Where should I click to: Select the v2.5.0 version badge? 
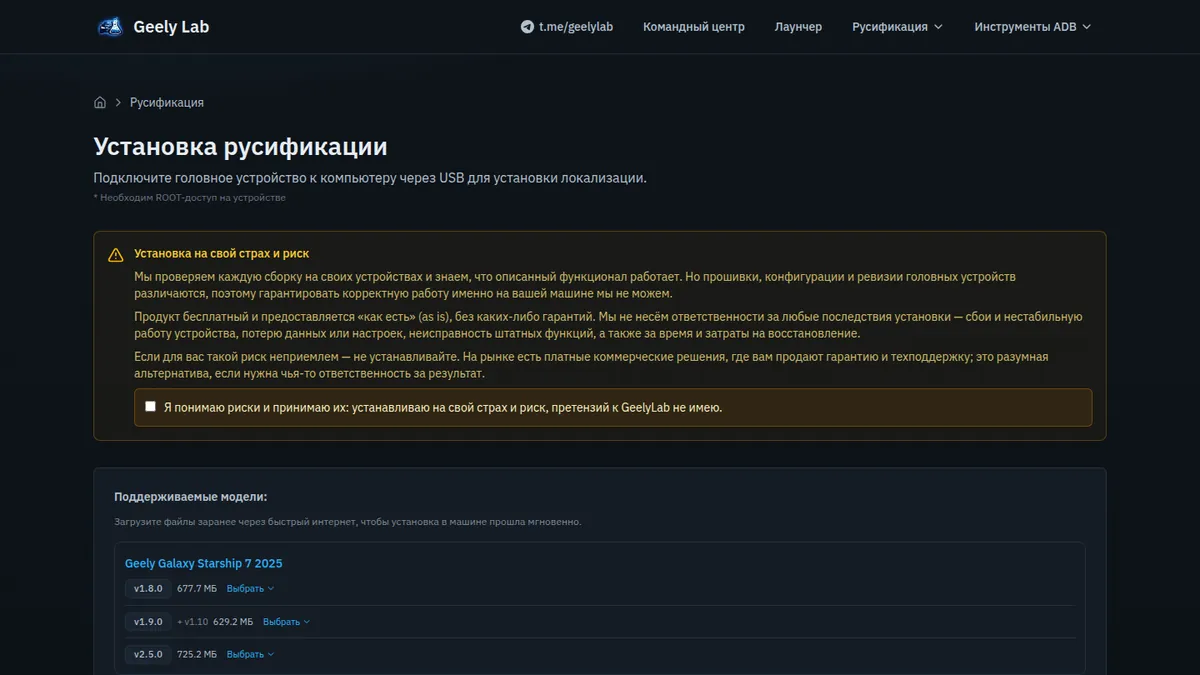(x=148, y=654)
